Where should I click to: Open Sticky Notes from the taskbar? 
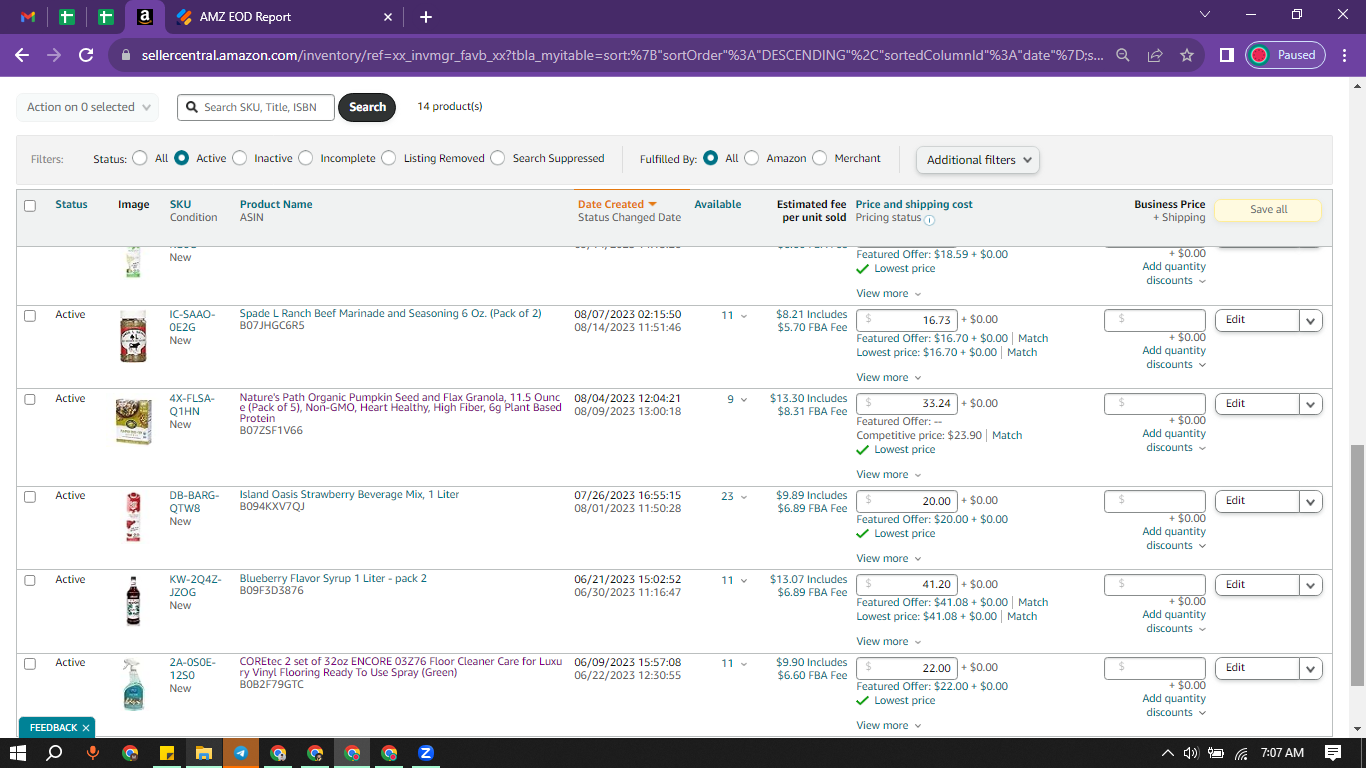167,753
